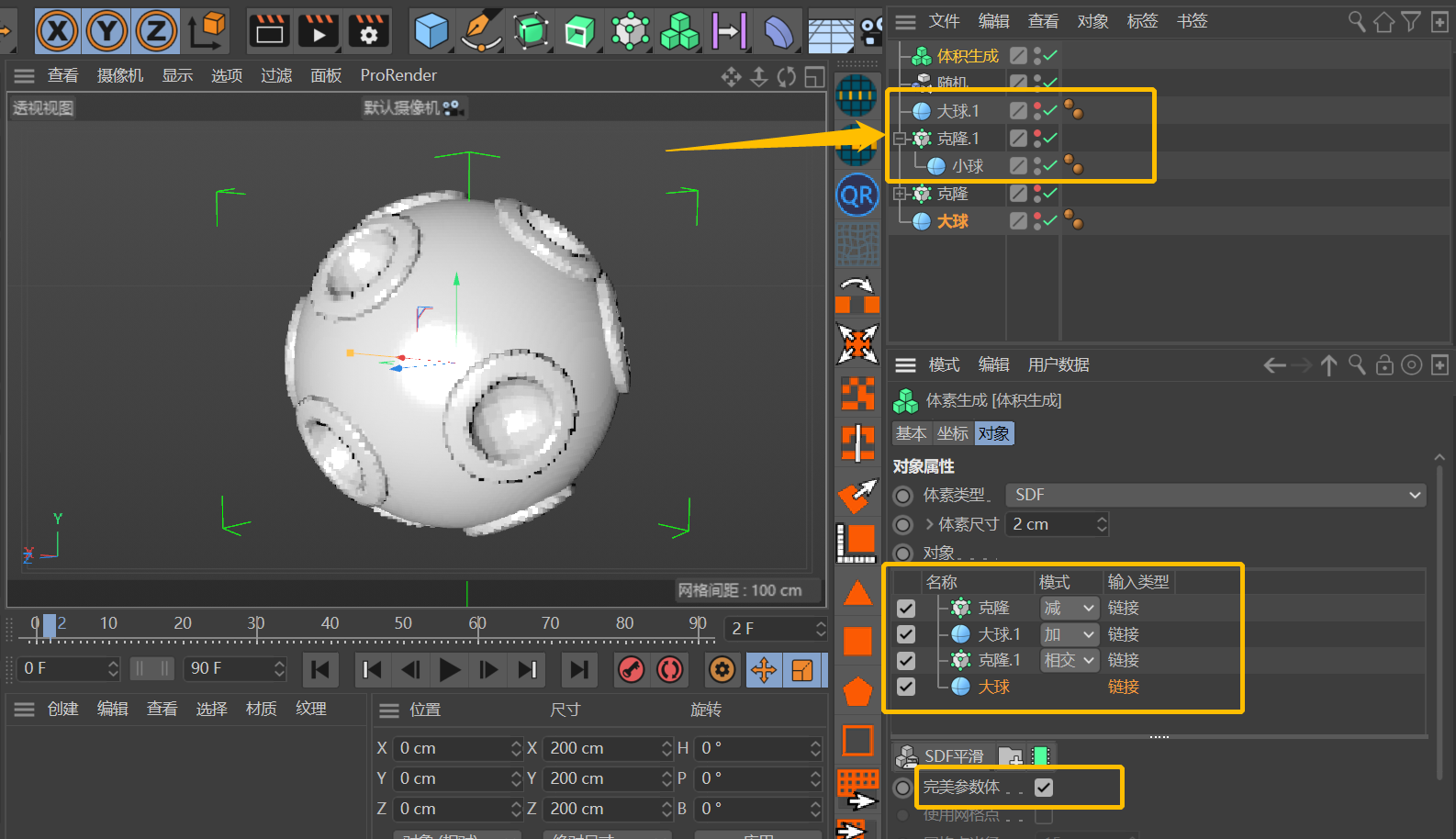Click the QR plugin icon
Screen dimensions: 1456x839
tap(857, 195)
